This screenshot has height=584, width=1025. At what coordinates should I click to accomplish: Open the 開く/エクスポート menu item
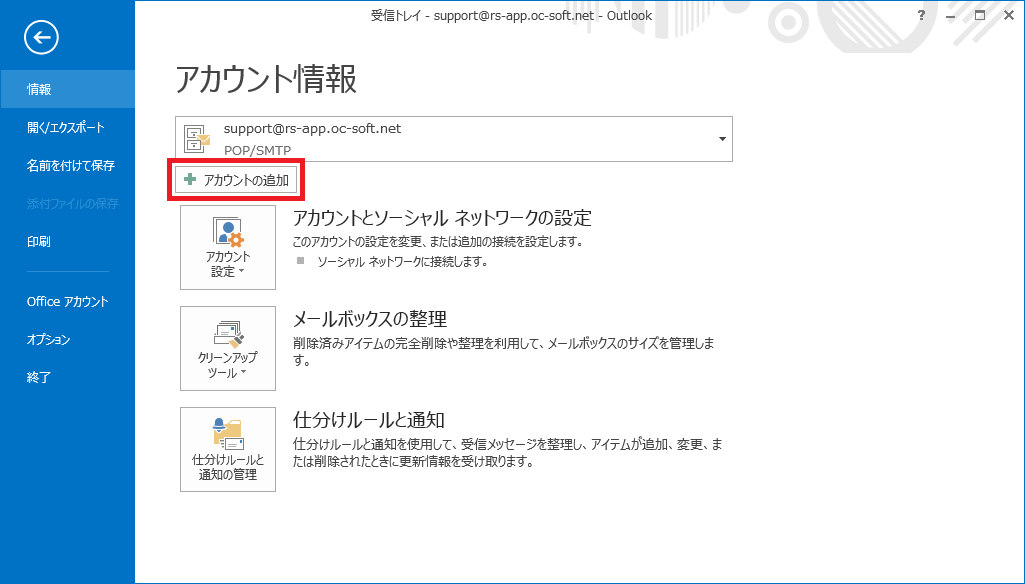click(67, 127)
